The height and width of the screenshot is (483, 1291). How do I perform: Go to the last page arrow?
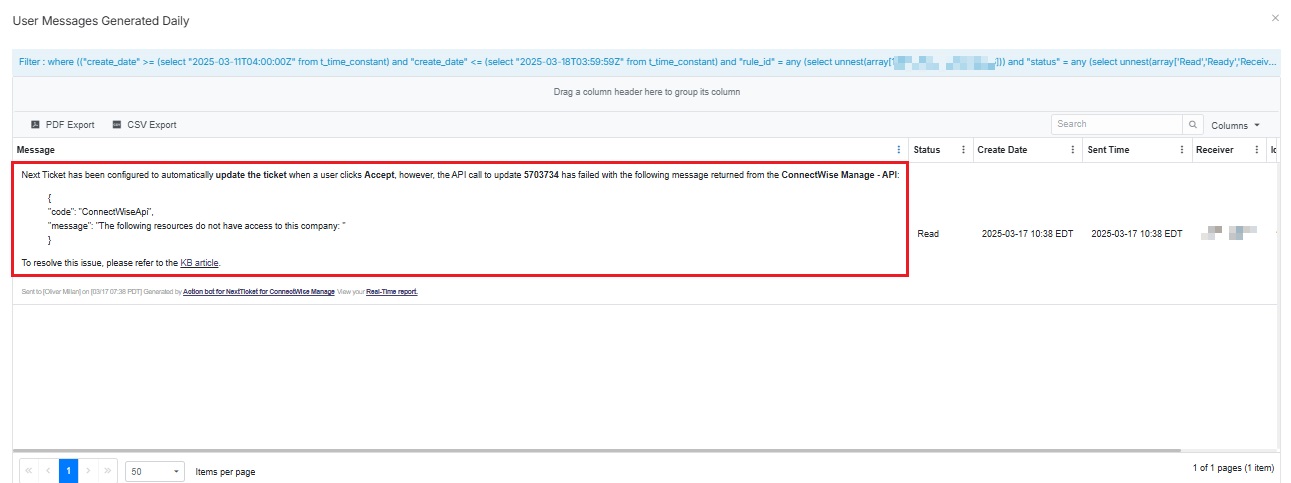108,470
